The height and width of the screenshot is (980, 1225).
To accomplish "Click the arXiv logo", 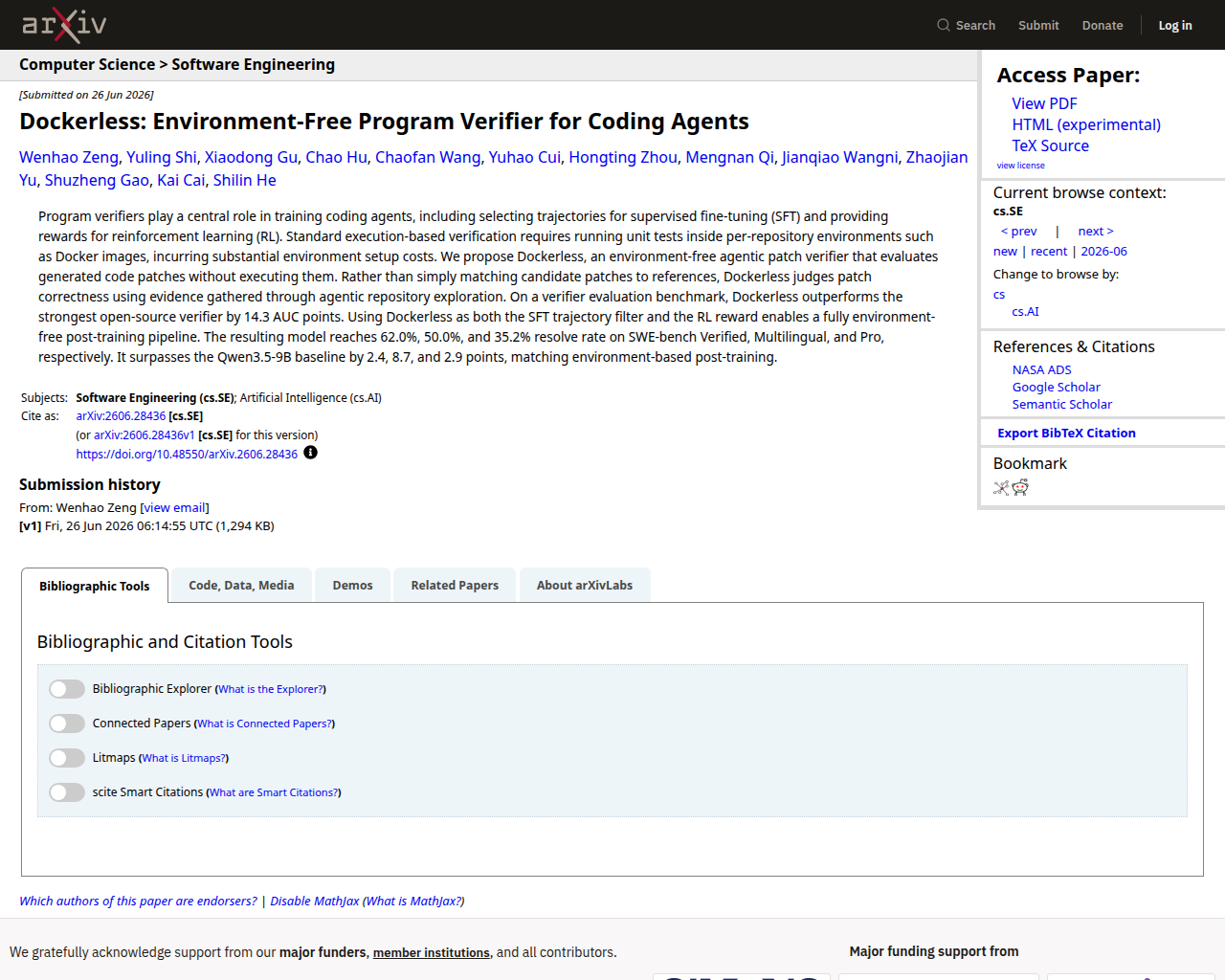I will [x=64, y=24].
